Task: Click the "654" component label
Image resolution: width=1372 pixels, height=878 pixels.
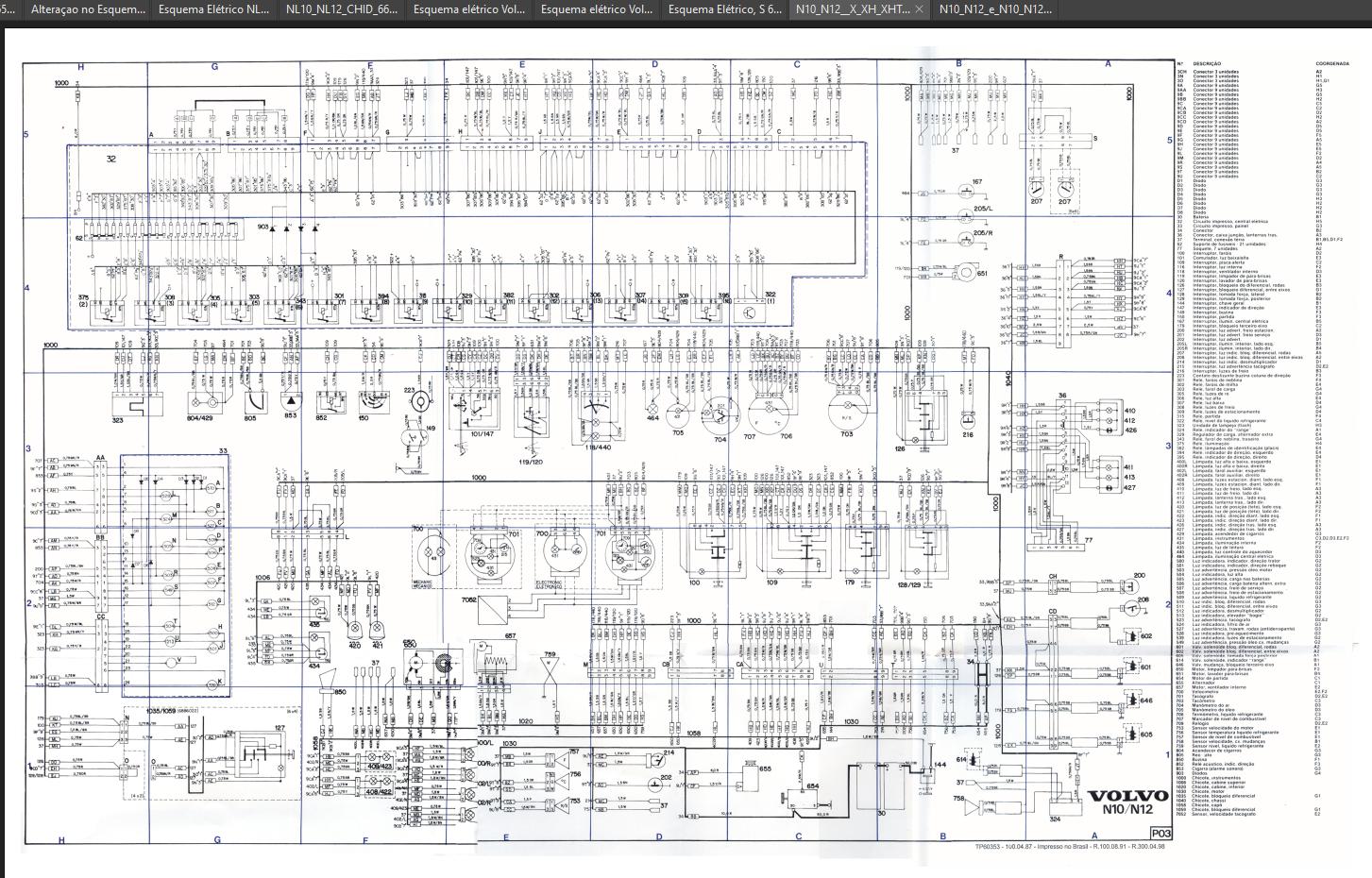Action: tap(812, 785)
